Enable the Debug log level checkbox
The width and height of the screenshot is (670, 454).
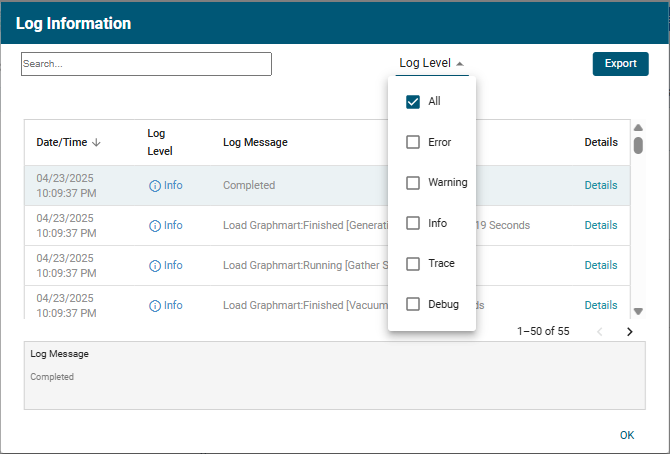pyautogui.click(x=413, y=304)
